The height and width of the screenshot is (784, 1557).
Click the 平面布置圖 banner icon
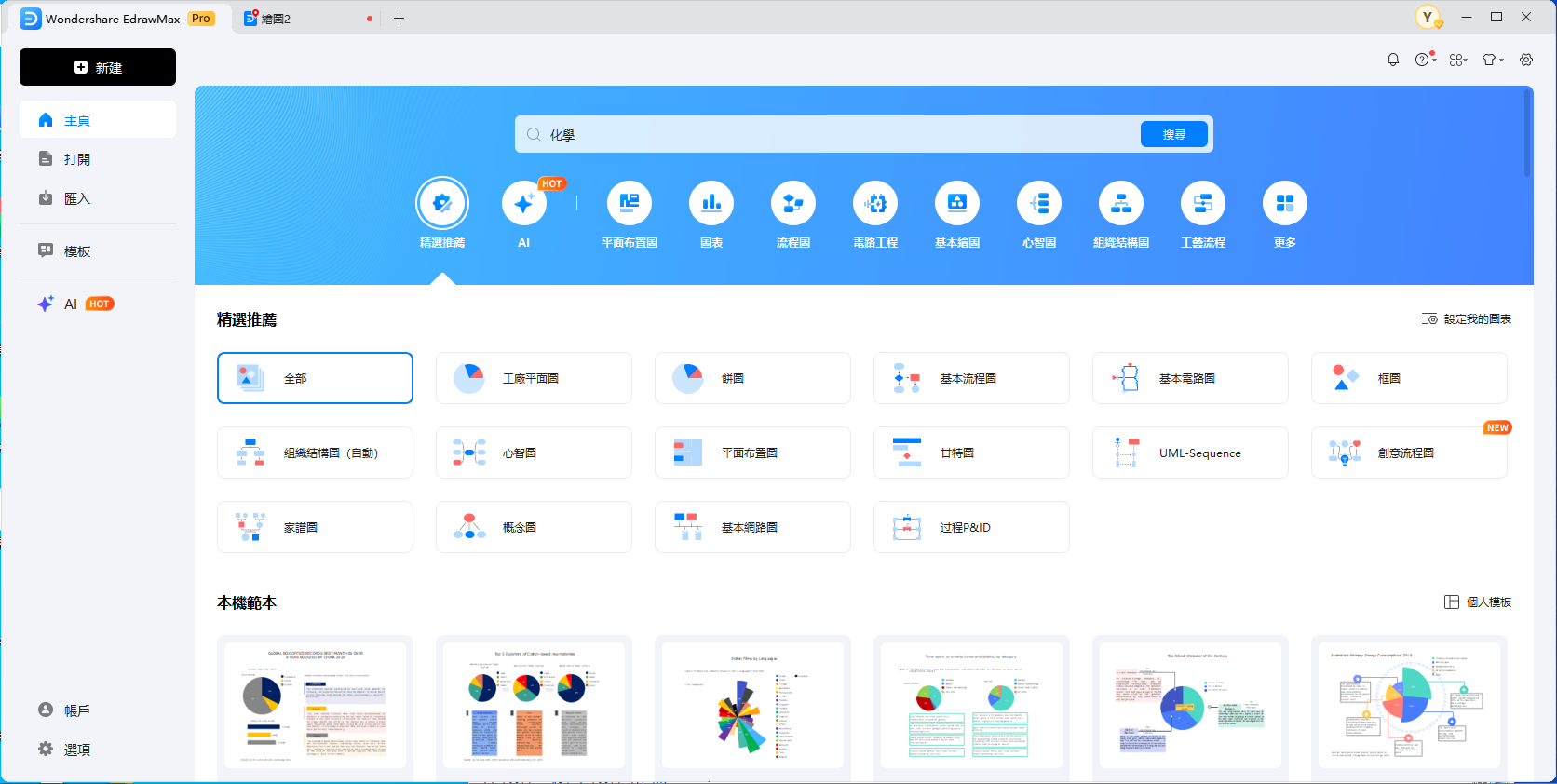pos(629,204)
